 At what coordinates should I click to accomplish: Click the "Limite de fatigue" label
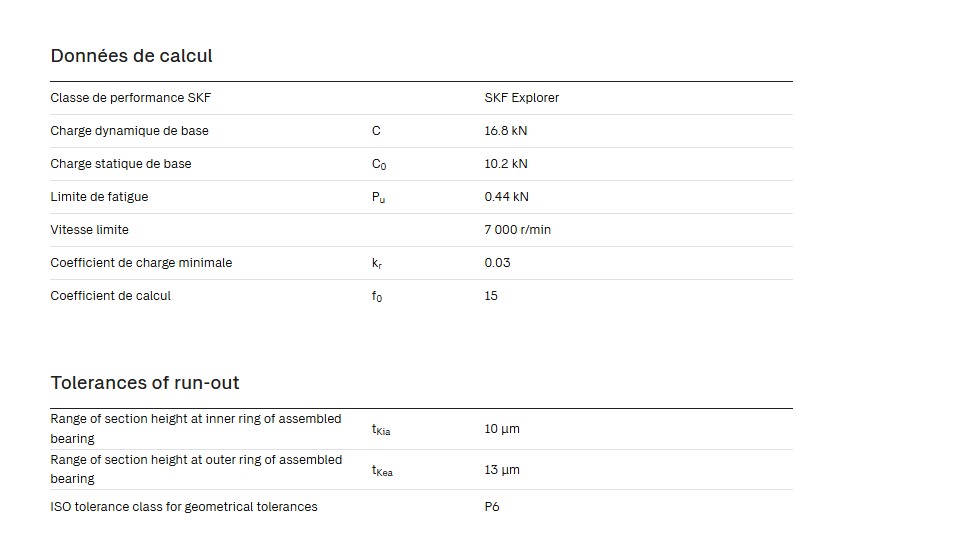pos(99,197)
